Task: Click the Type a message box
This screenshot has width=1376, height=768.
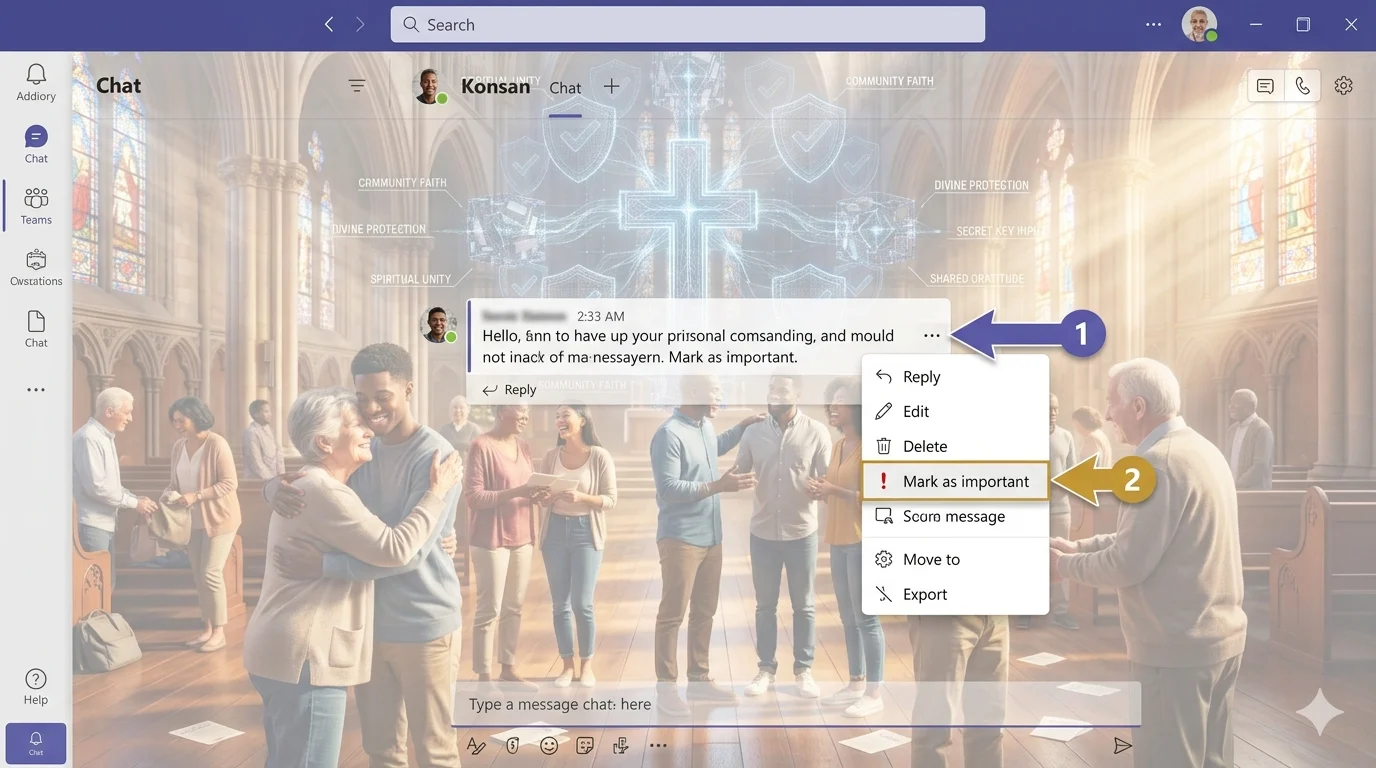Action: click(x=797, y=704)
